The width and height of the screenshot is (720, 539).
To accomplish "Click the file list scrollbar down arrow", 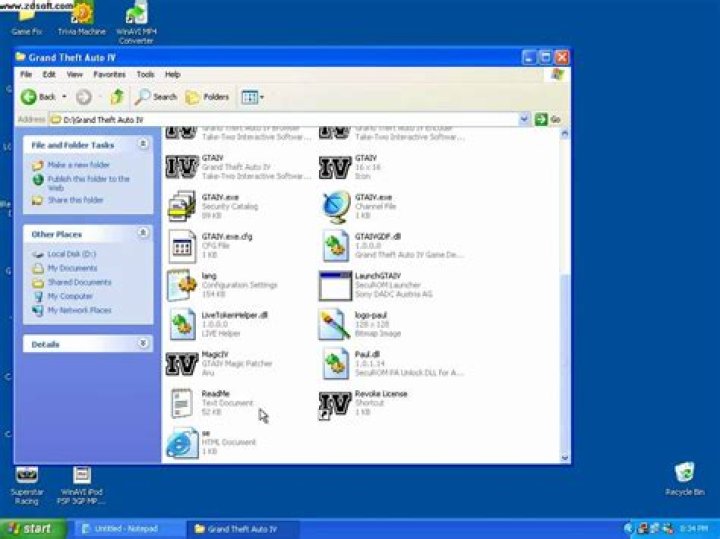I will click(565, 458).
